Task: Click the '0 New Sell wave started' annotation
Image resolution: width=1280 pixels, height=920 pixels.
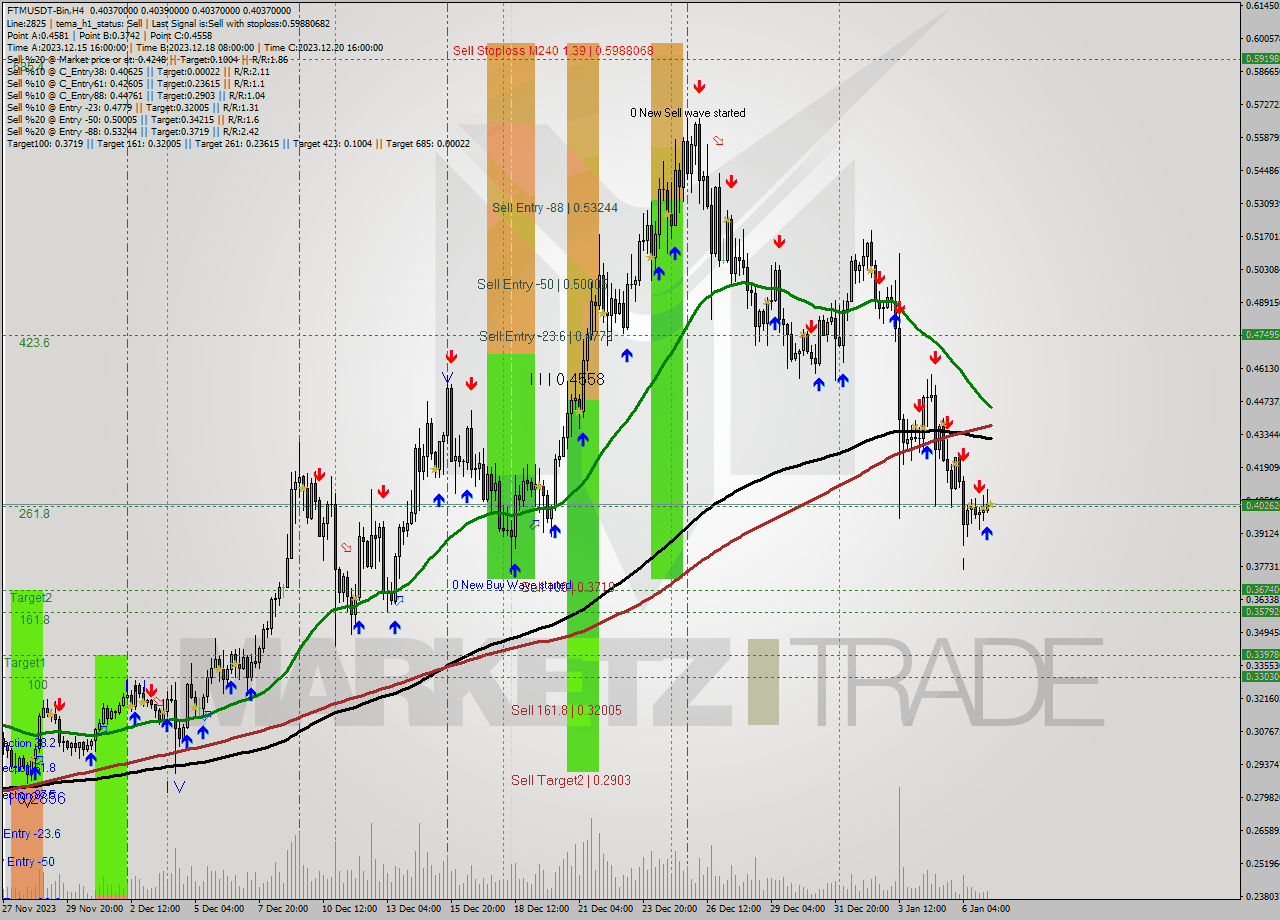Action: [x=687, y=113]
